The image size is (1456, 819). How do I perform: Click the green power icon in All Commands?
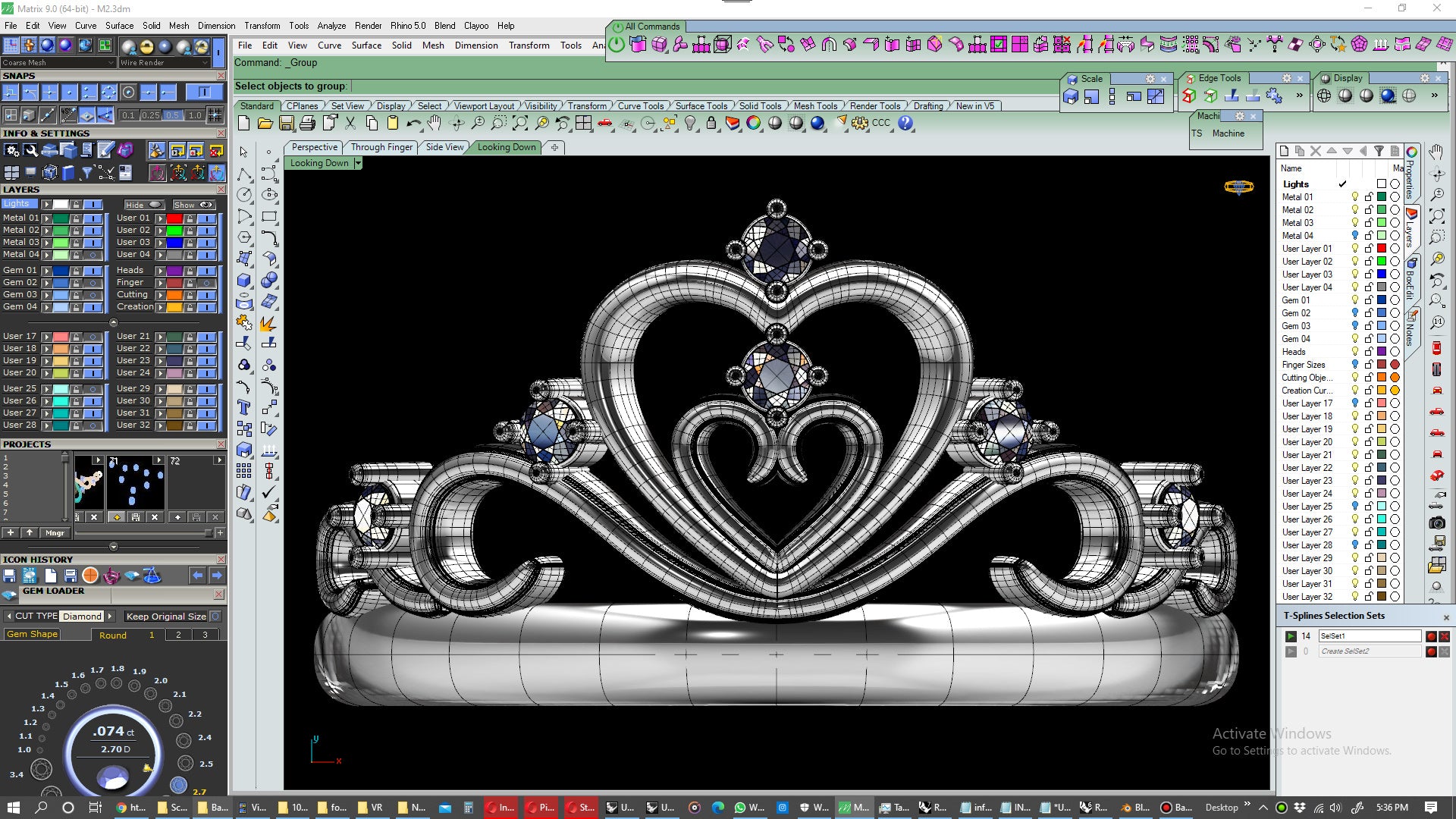tap(617, 45)
